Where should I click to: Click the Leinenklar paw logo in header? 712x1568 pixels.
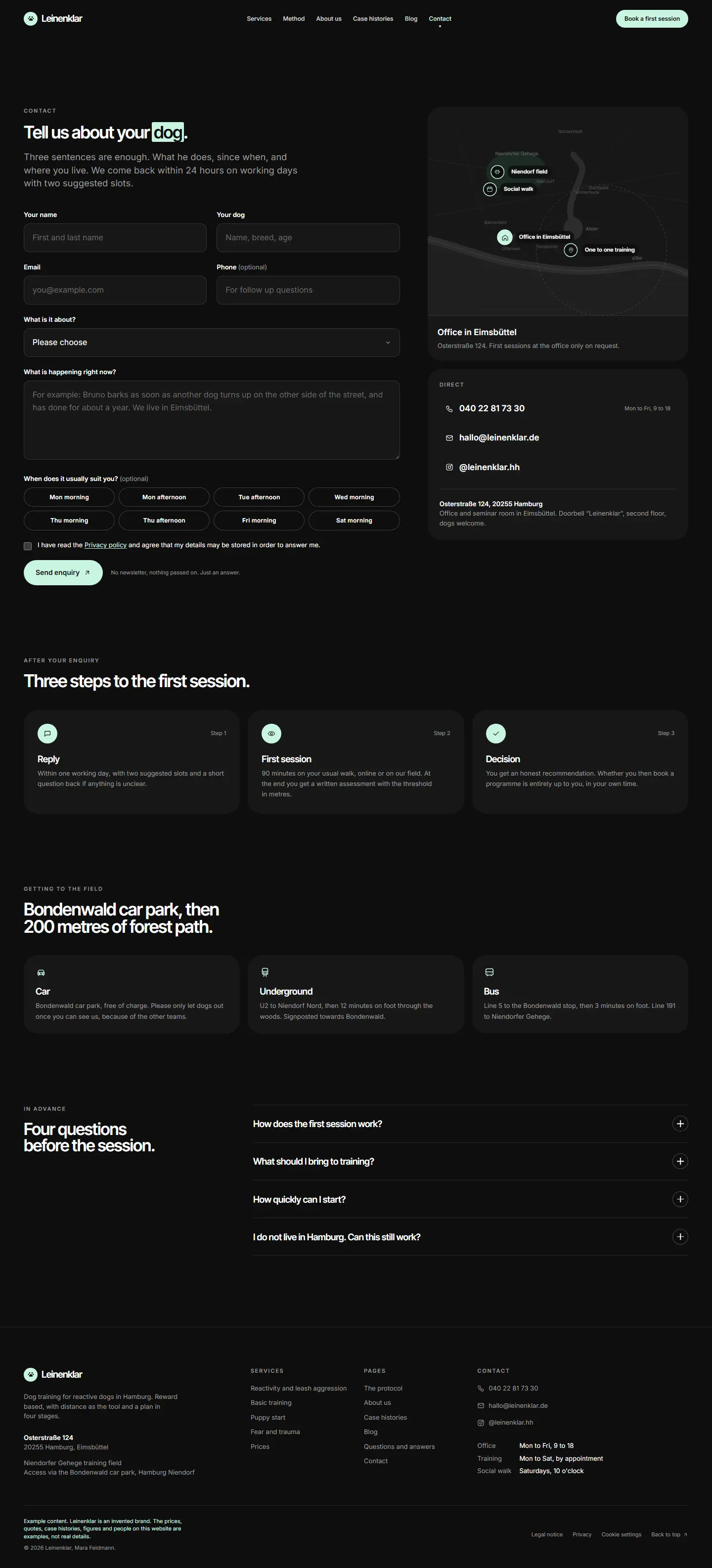coord(31,18)
